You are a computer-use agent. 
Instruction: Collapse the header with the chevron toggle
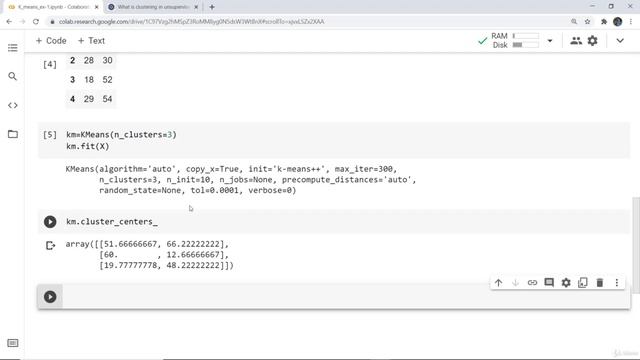click(620, 41)
